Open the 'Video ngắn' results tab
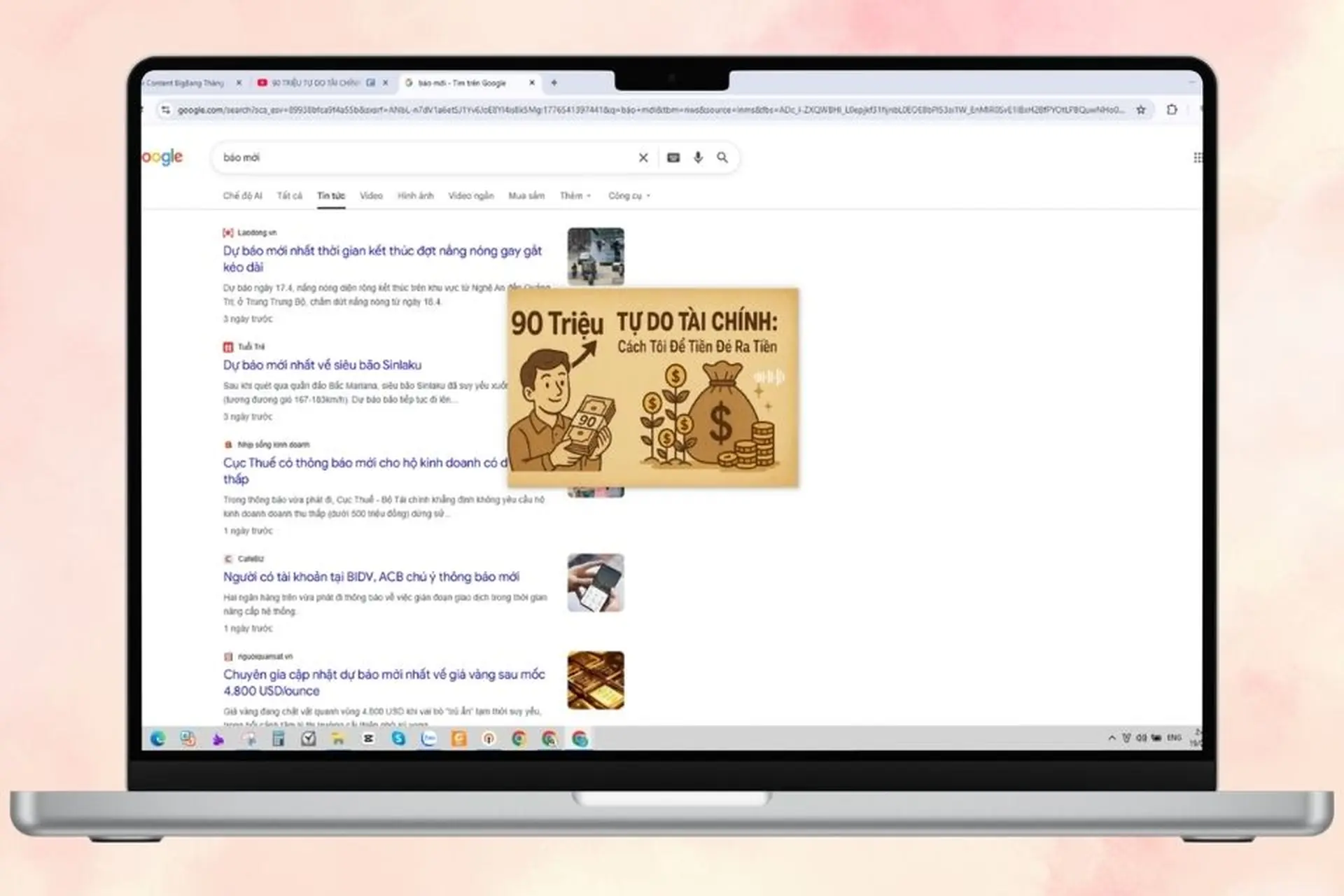1344x896 pixels. tap(471, 196)
